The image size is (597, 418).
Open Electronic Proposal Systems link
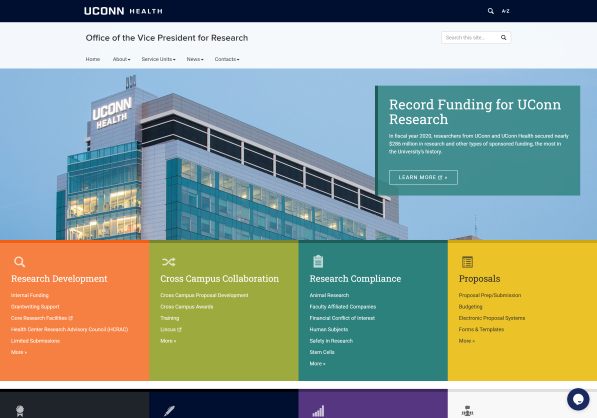click(492, 318)
